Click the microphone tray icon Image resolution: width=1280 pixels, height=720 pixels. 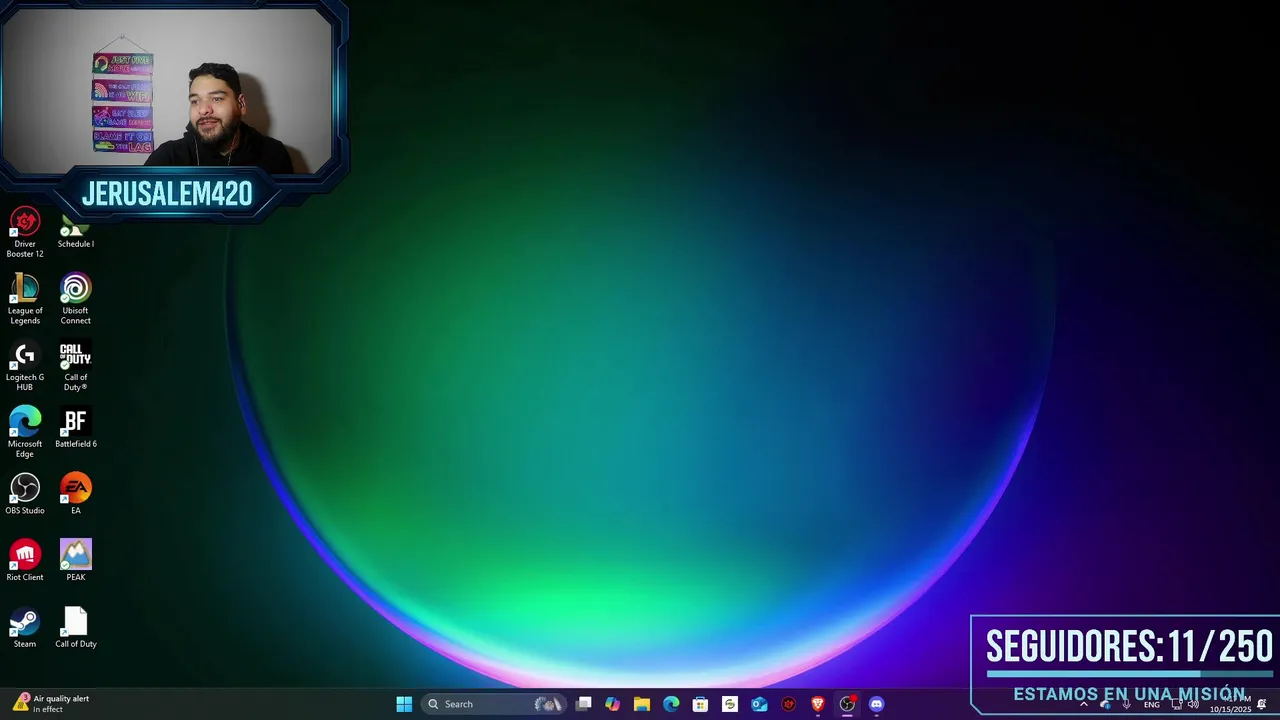click(1127, 704)
